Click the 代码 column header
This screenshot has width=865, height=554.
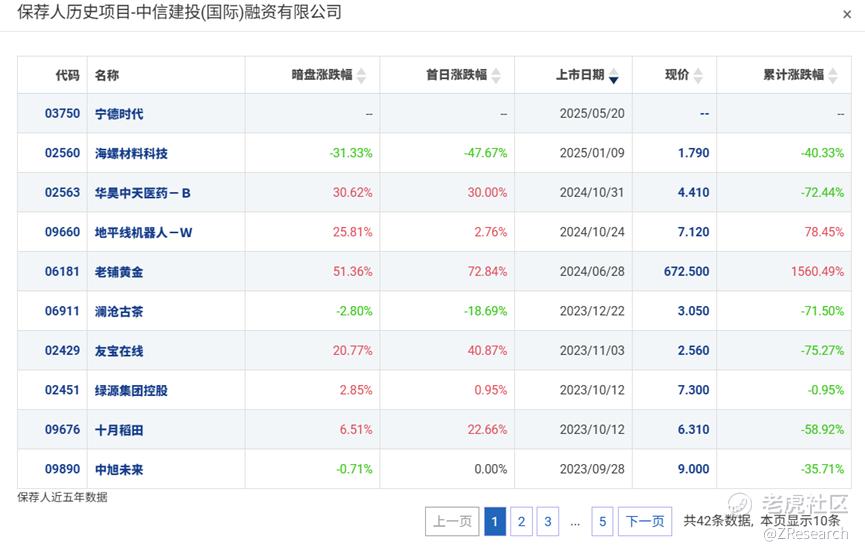pyautogui.click(x=68, y=75)
